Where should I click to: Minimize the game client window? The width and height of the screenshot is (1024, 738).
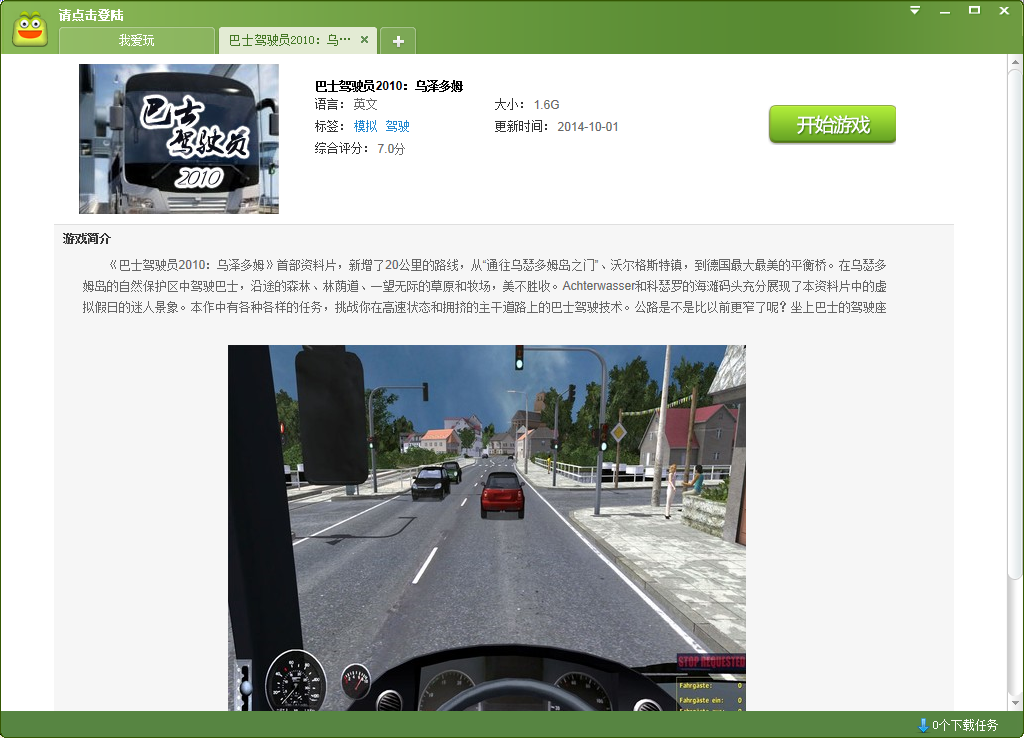tap(944, 11)
